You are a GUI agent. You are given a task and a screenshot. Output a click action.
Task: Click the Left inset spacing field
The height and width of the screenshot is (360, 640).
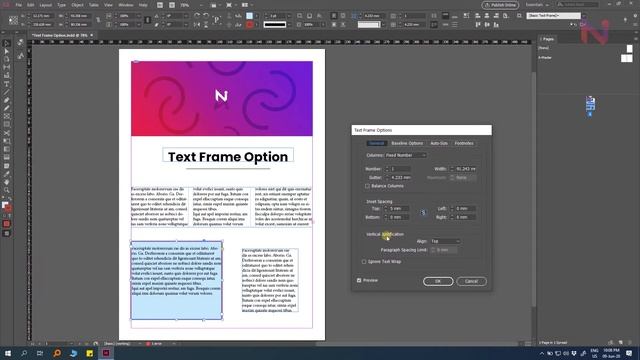466,209
